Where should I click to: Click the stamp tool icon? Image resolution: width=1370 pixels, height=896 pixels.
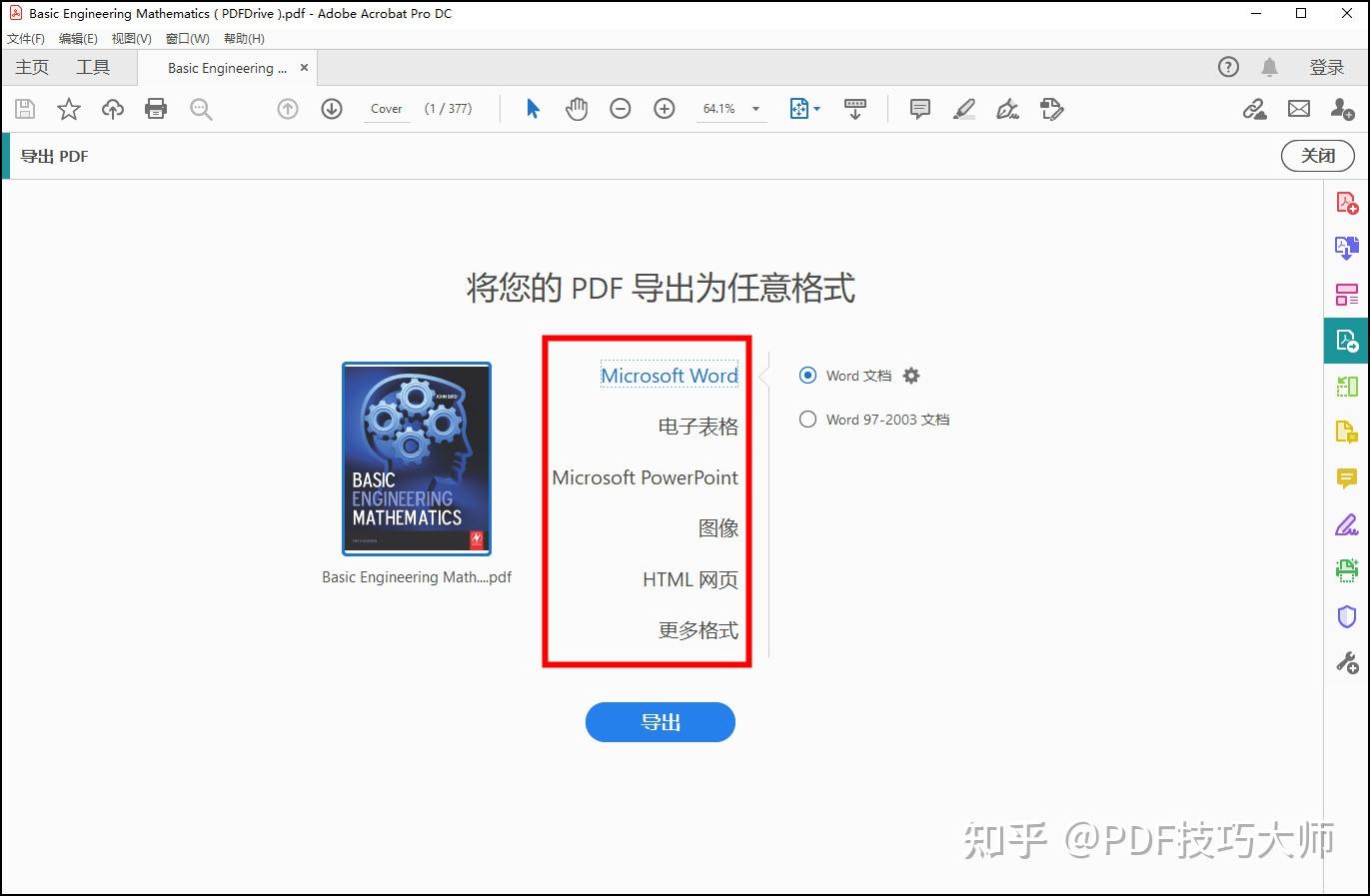pos(1052,109)
